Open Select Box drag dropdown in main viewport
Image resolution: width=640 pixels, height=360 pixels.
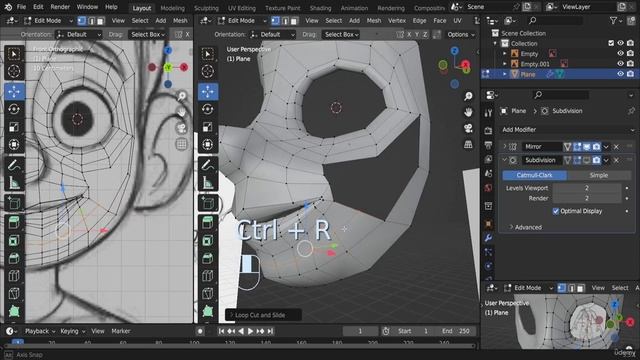click(341, 35)
